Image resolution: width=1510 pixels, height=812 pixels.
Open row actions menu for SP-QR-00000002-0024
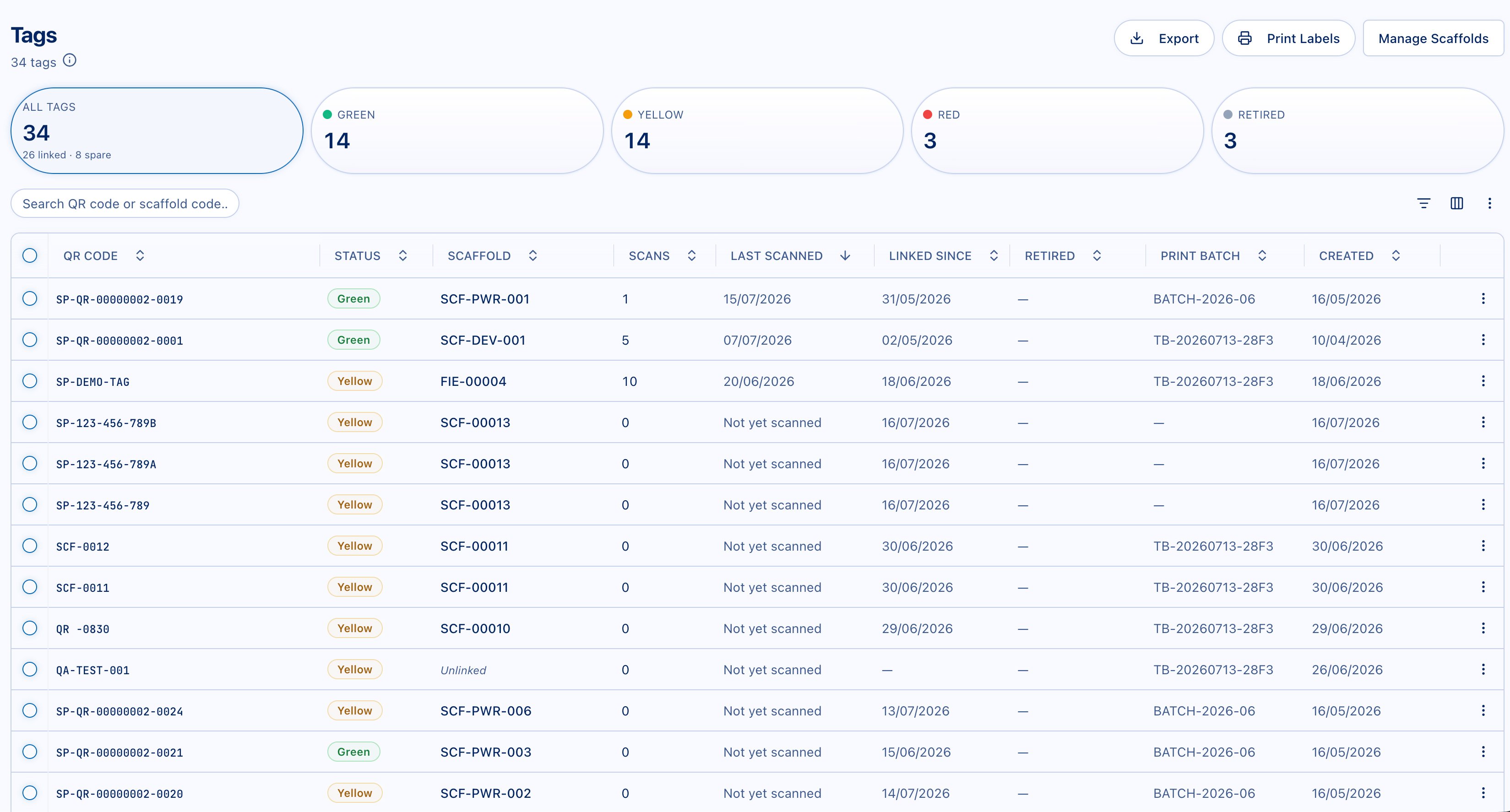point(1483,711)
